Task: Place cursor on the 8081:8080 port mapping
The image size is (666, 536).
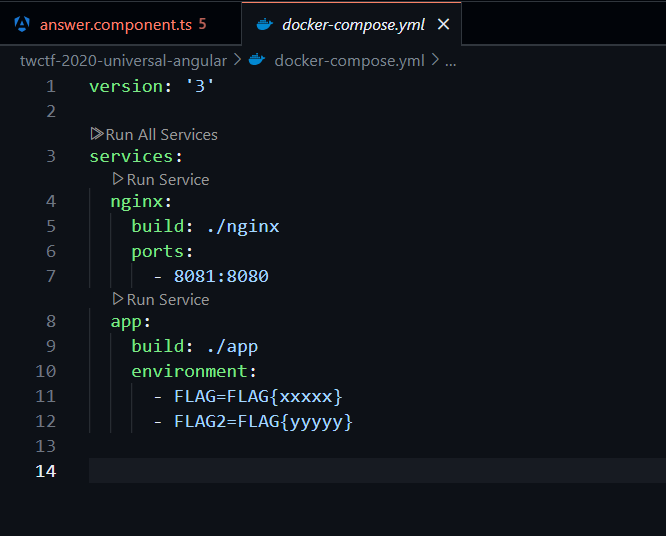Action: (x=221, y=276)
